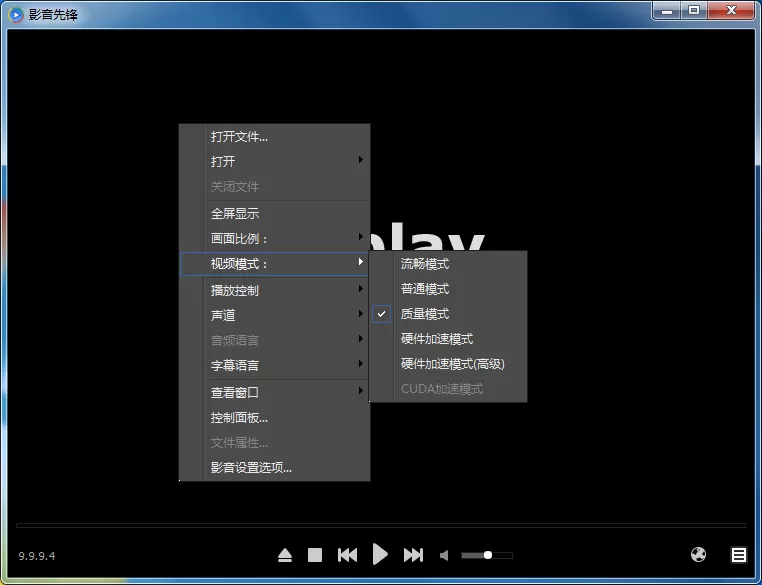Click the 影音先锋 app logo in title bar
This screenshot has width=762, height=585.
click(x=16, y=15)
